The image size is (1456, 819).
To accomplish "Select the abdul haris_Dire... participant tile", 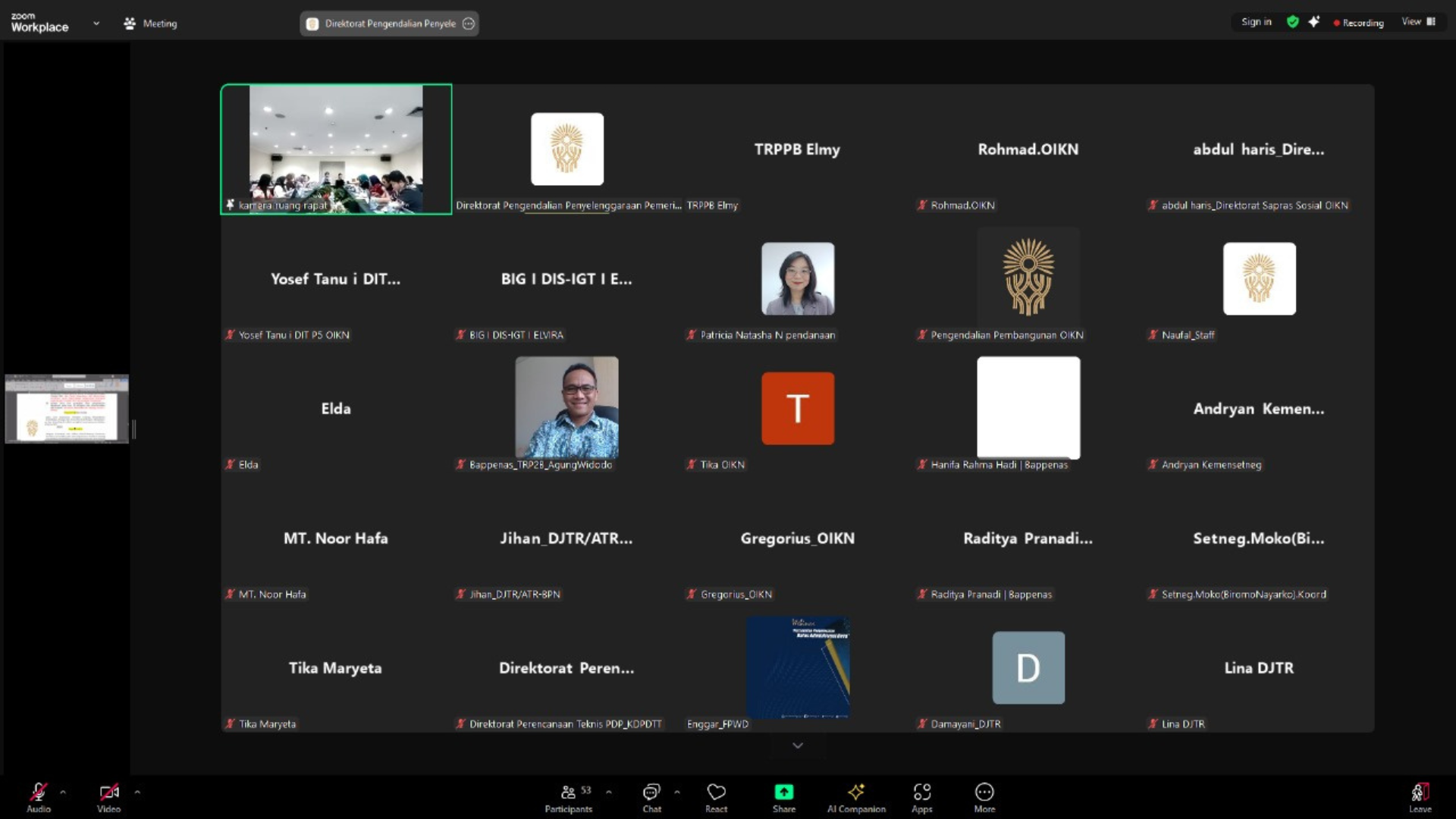I will (x=1259, y=149).
